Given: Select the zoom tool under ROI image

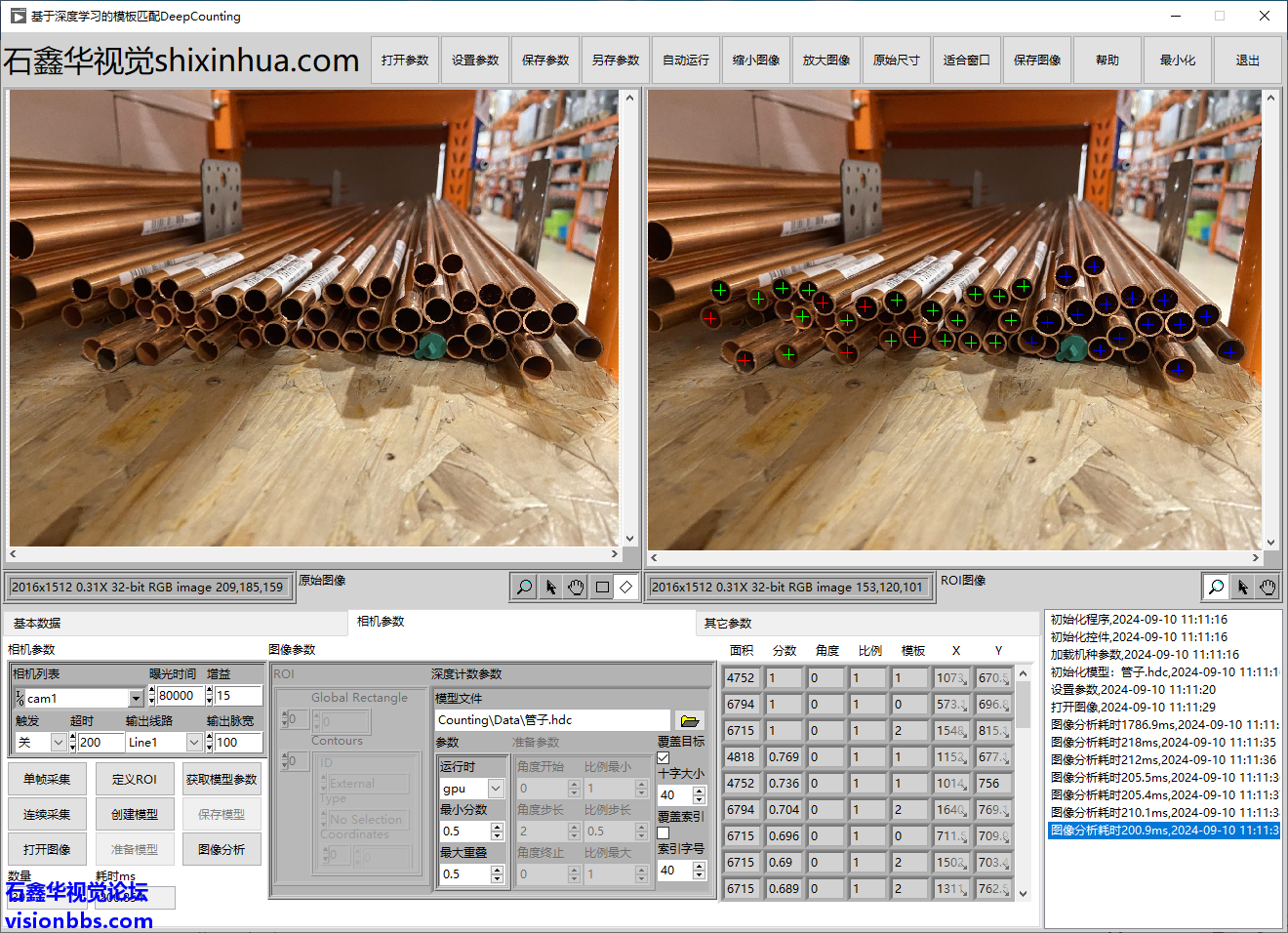Looking at the screenshot, I should pyautogui.click(x=1216, y=587).
